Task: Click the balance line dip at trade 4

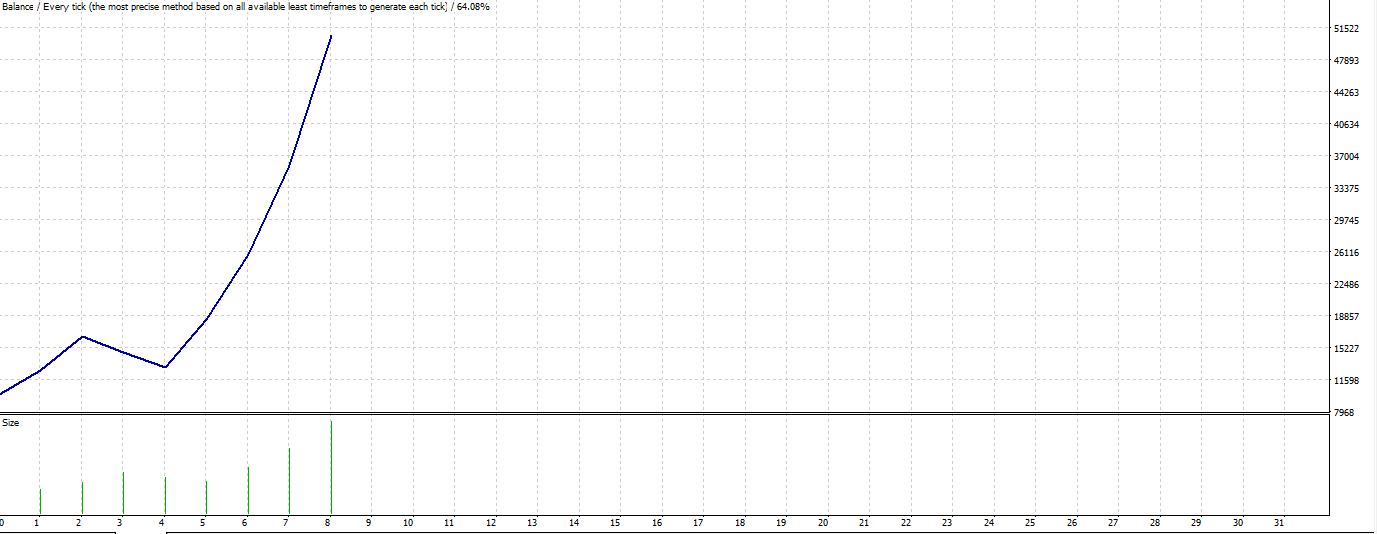Action: pyautogui.click(x=165, y=367)
